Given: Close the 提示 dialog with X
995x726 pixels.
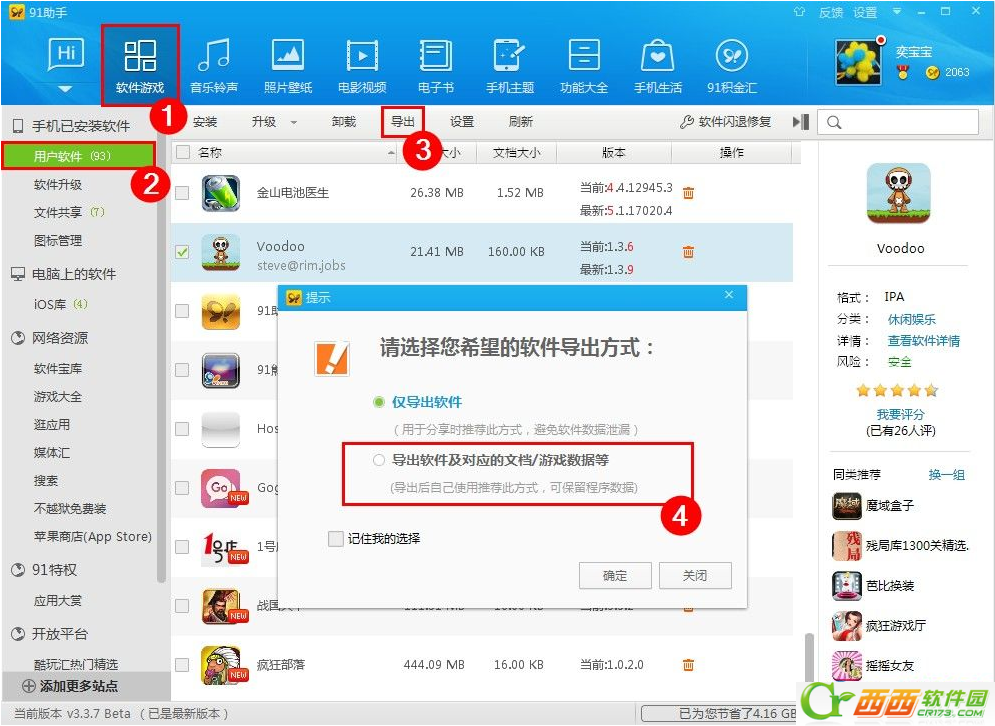Looking at the screenshot, I should click(729, 295).
